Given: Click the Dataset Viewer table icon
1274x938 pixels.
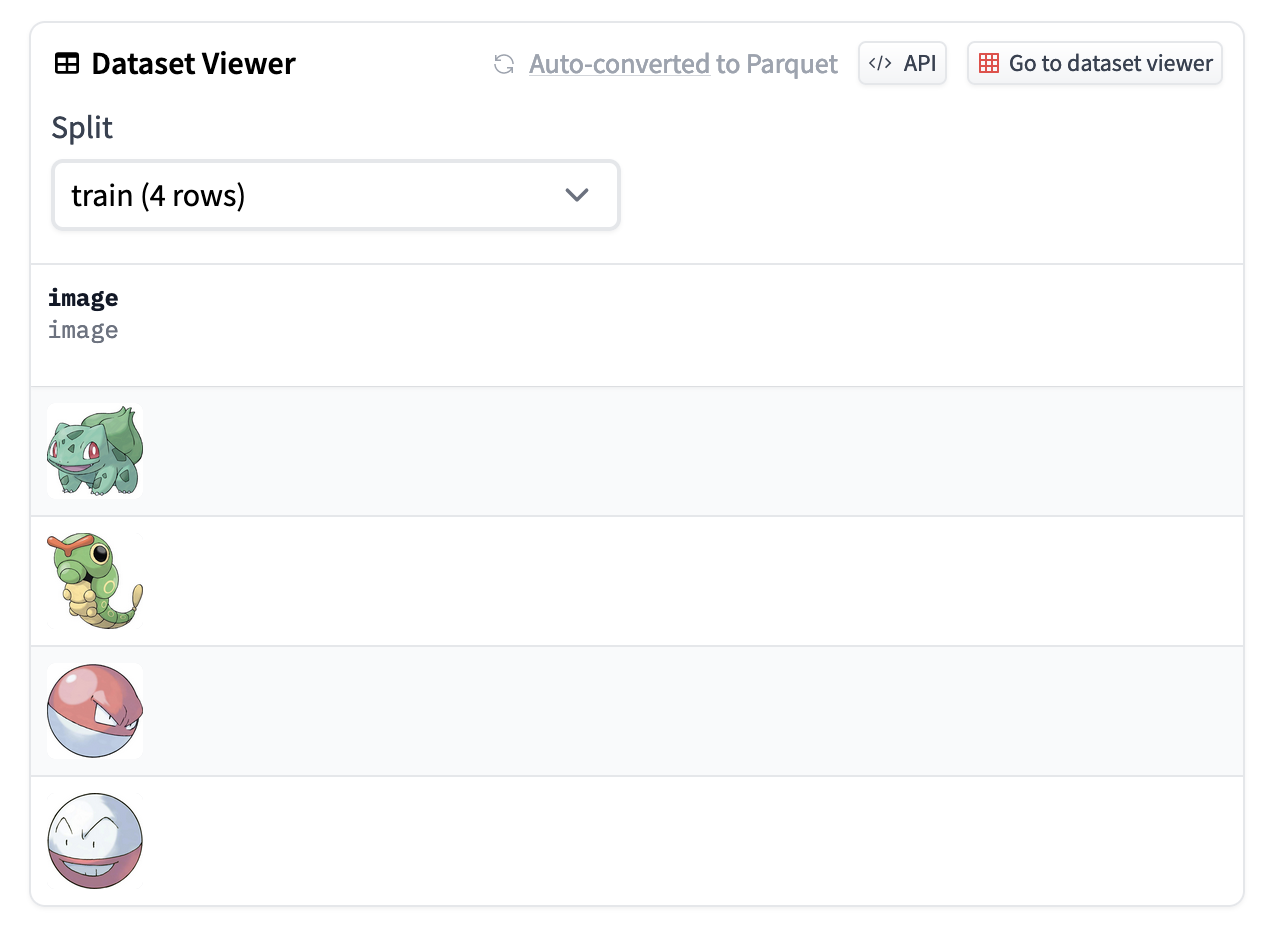Looking at the screenshot, I should coord(66,64).
